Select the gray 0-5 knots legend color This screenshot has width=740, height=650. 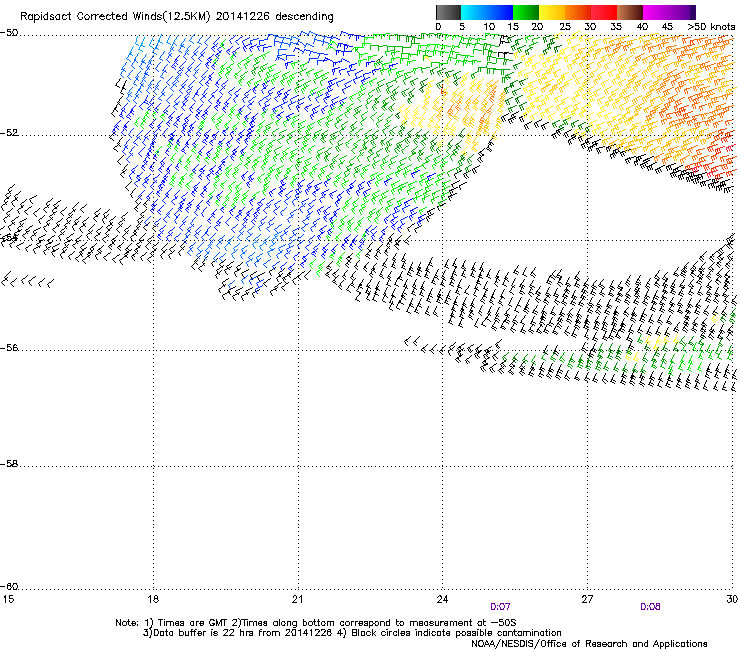coord(448,12)
